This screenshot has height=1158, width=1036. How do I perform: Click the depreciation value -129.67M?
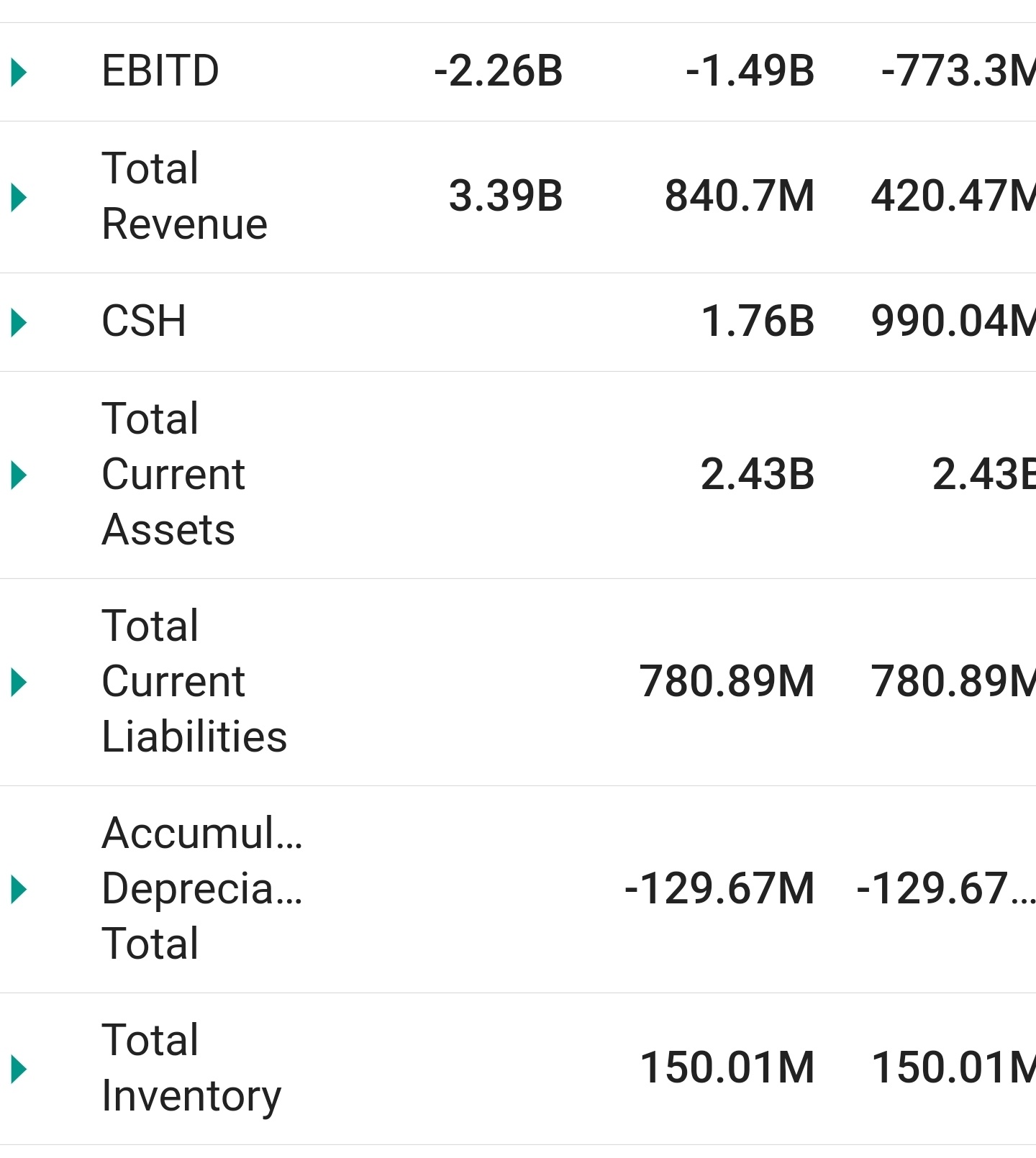coord(719,889)
